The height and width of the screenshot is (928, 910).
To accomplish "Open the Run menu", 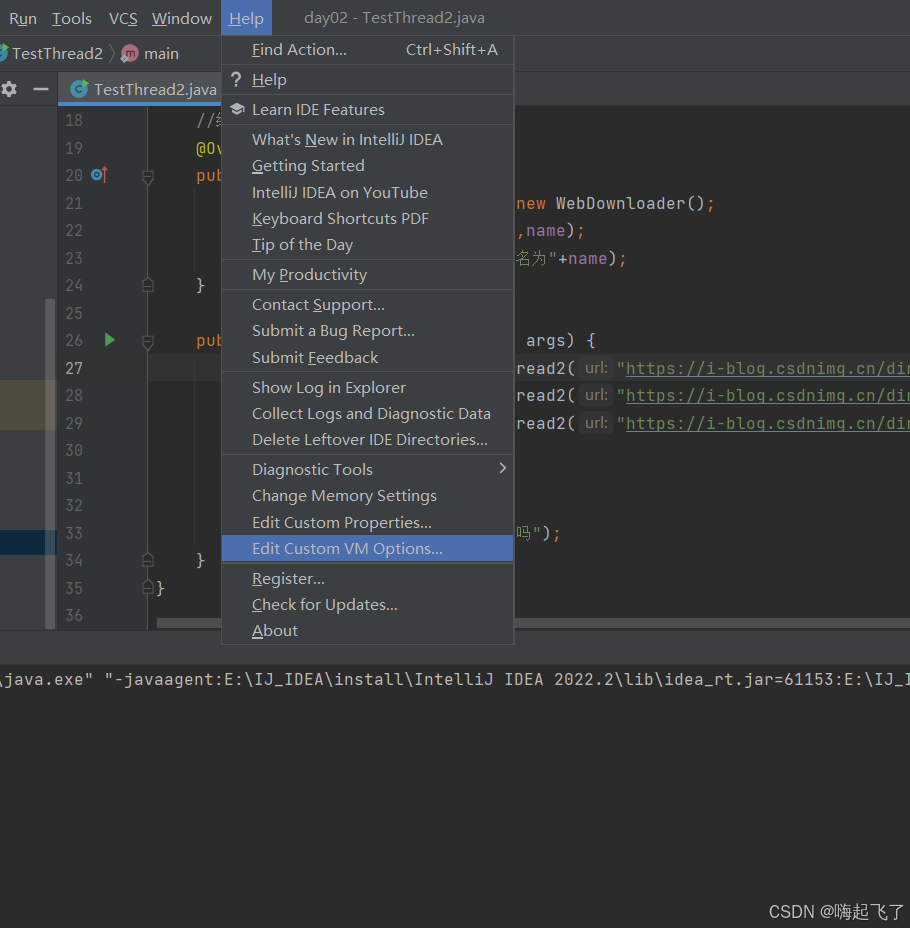I will [23, 18].
